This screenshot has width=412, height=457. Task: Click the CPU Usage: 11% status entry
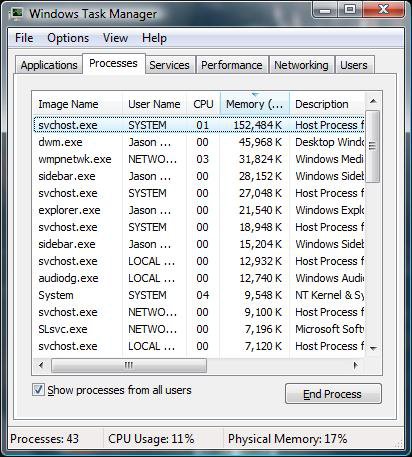(x=151, y=438)
